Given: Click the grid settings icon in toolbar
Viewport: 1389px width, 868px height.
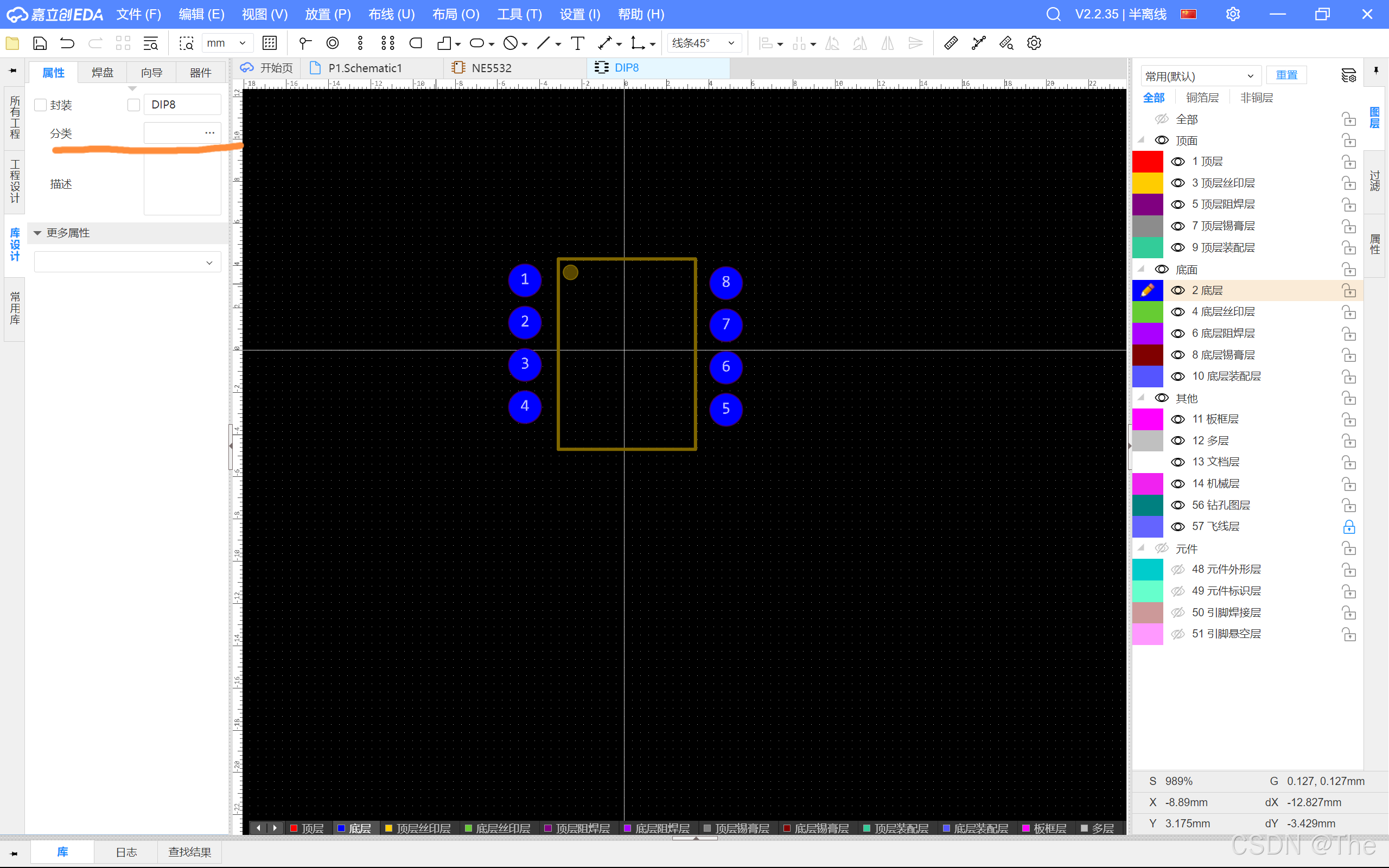Looking at the screenshot, I should tap(269, 43).
